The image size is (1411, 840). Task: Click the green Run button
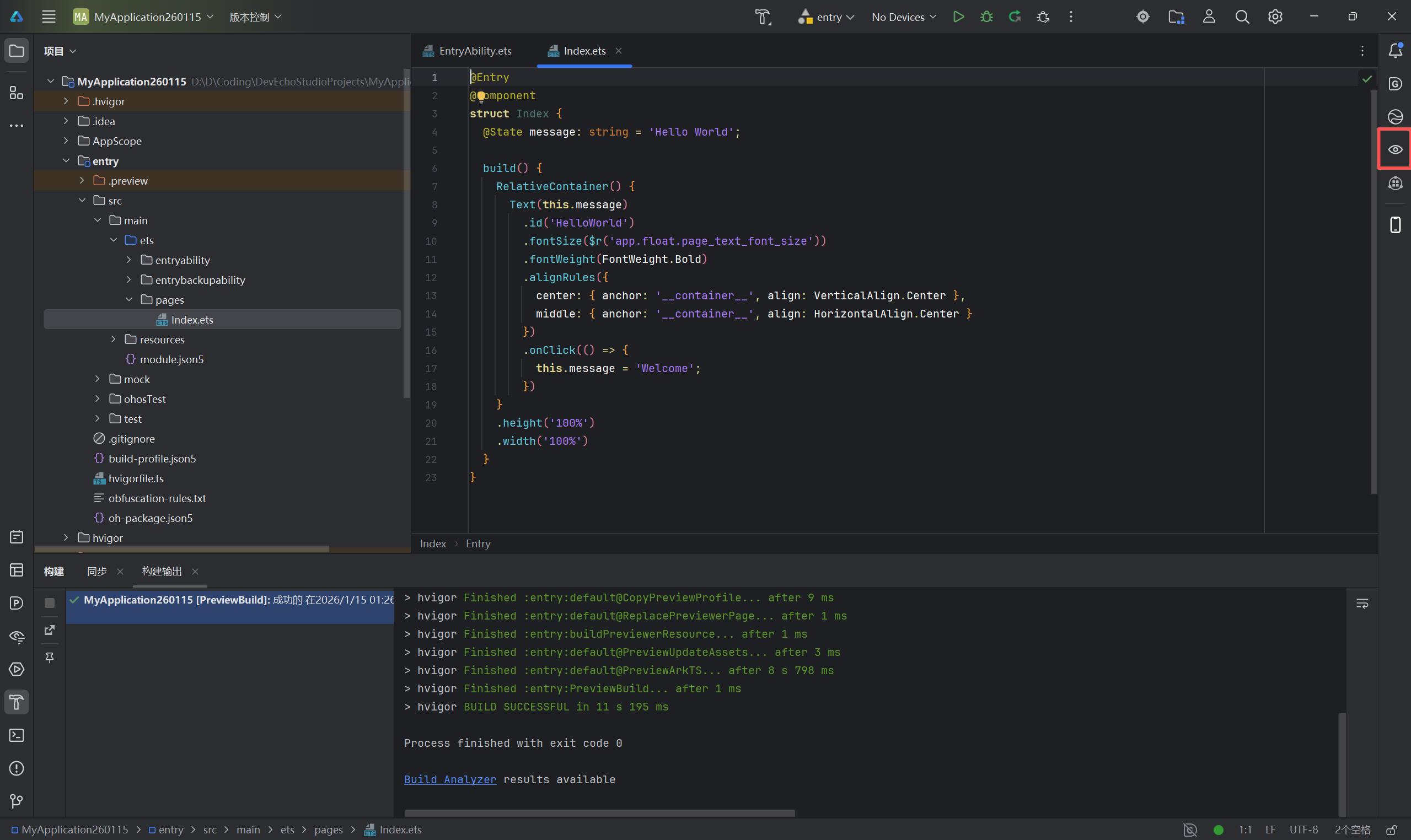958,17
